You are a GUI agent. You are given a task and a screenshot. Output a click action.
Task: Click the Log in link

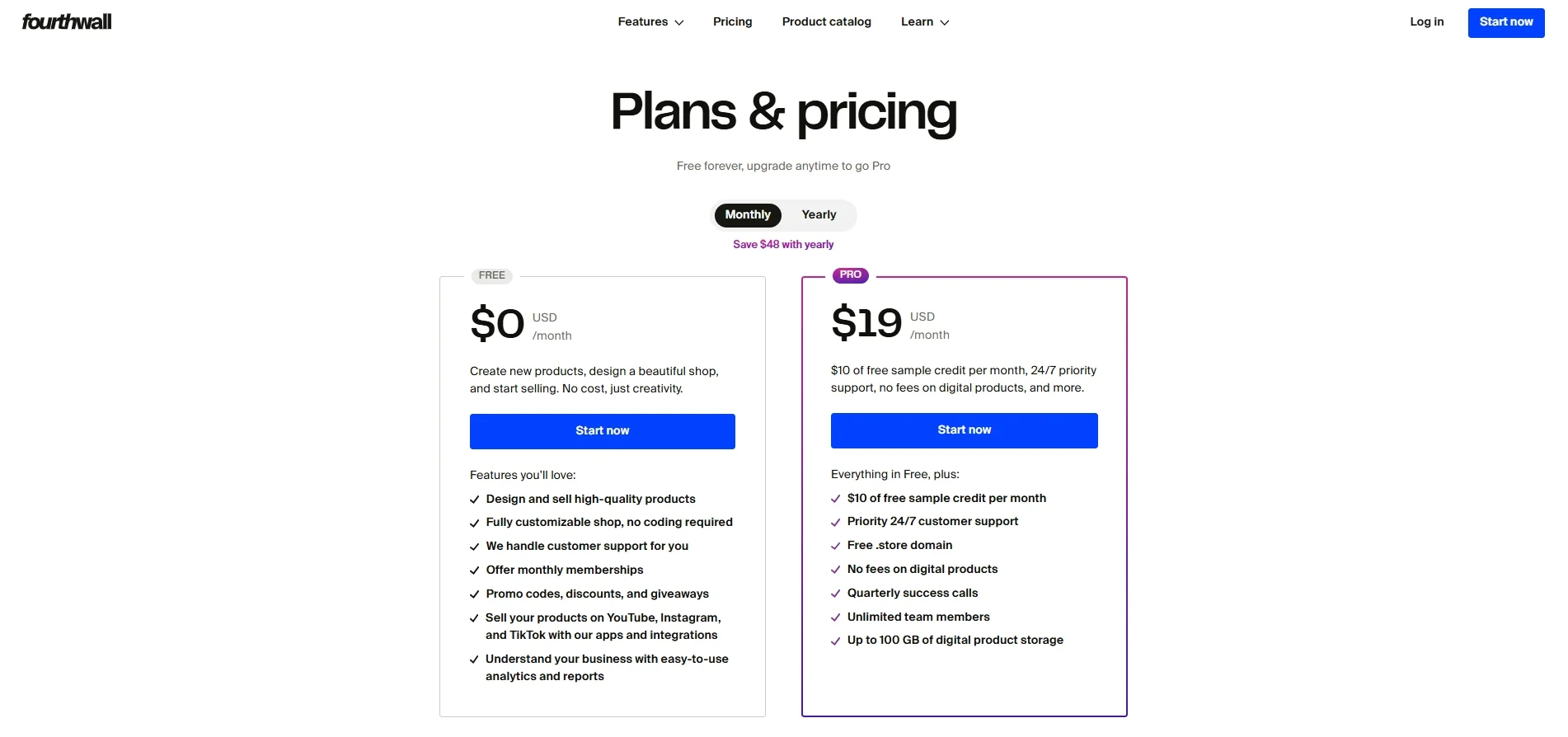[1427, 21]
